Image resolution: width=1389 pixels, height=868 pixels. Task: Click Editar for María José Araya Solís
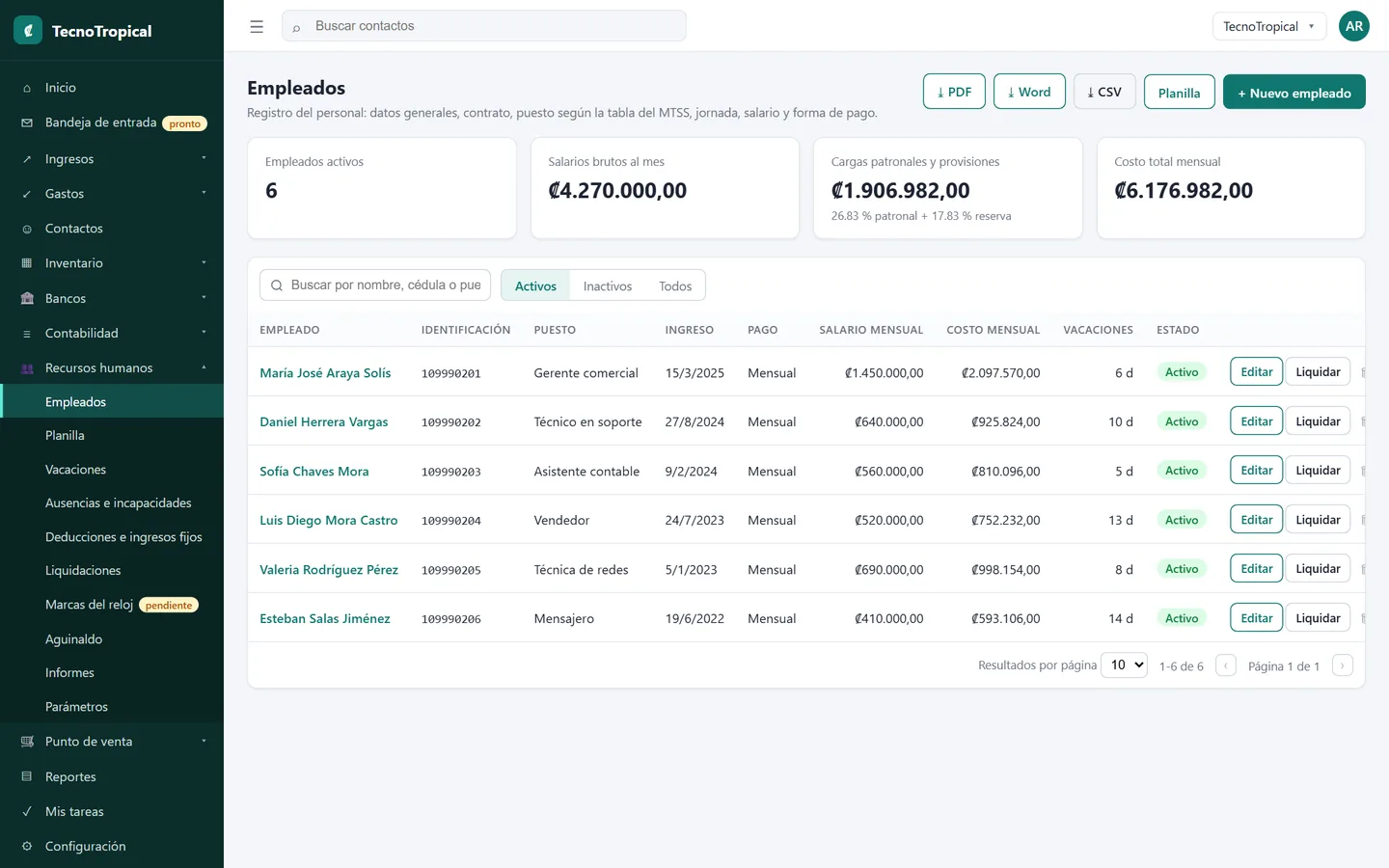point(1256,372)
